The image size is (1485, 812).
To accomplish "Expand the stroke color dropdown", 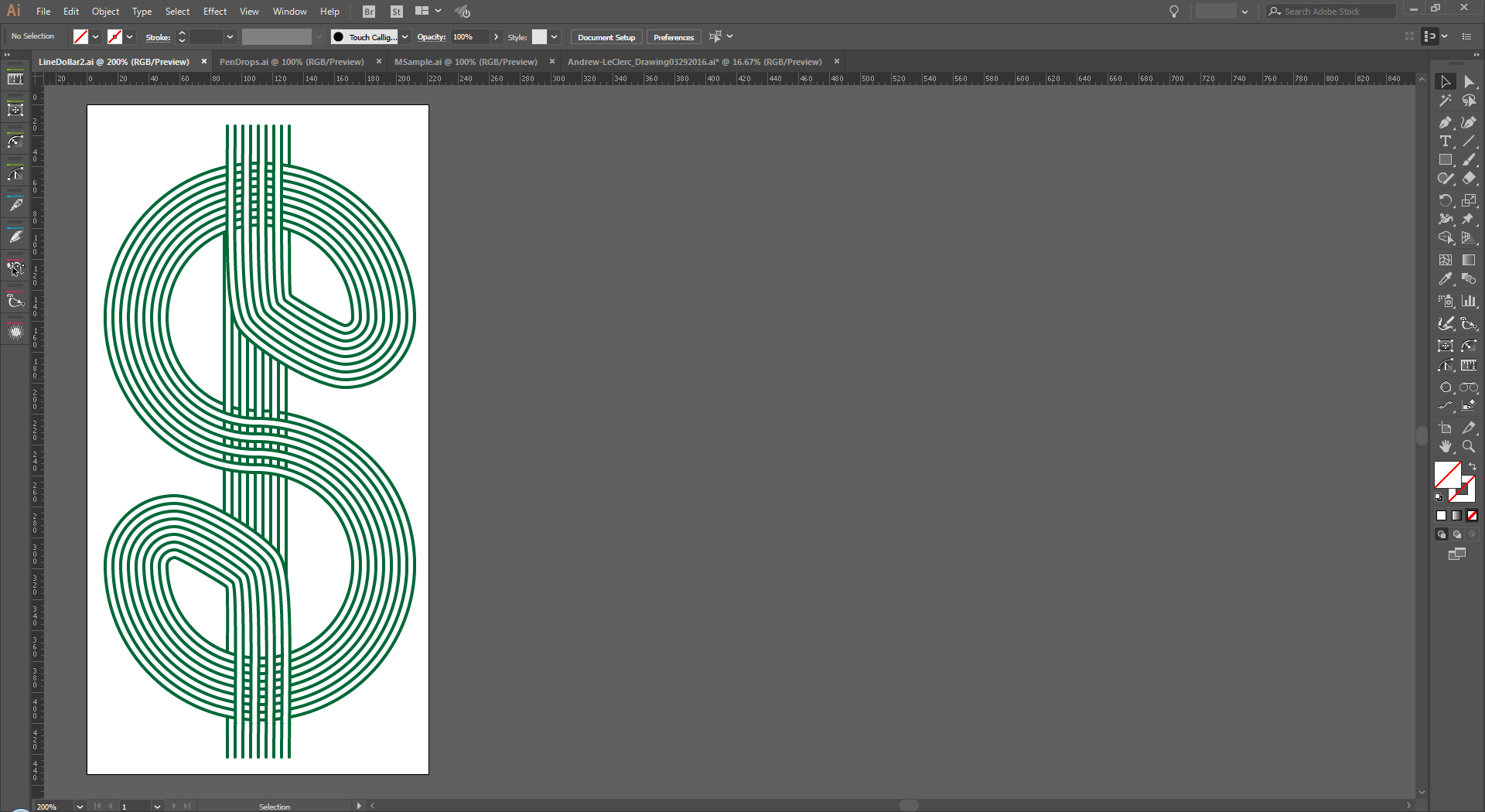I will point(130,37).
